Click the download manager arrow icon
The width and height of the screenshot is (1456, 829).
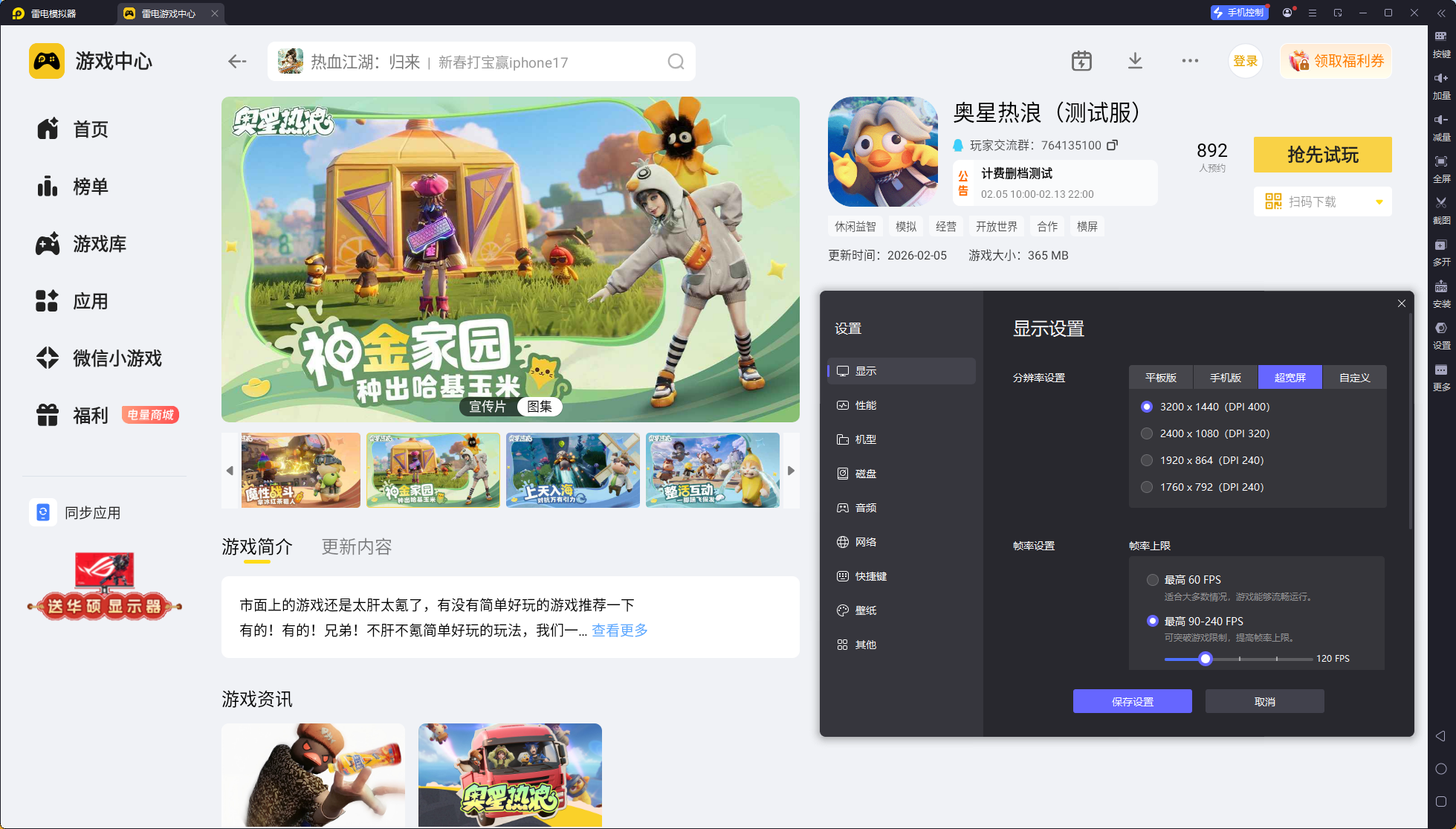pos(1135,61)
